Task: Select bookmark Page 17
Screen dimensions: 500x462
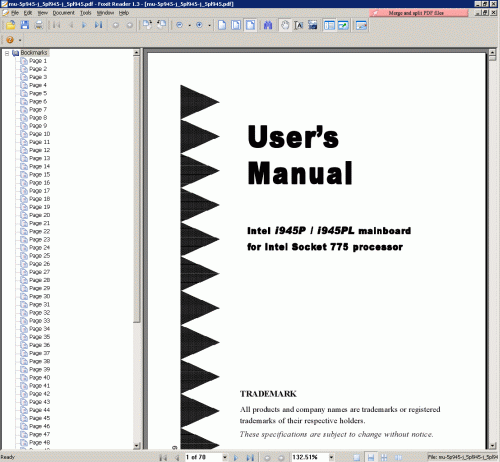Action: (x=39, y=191)
